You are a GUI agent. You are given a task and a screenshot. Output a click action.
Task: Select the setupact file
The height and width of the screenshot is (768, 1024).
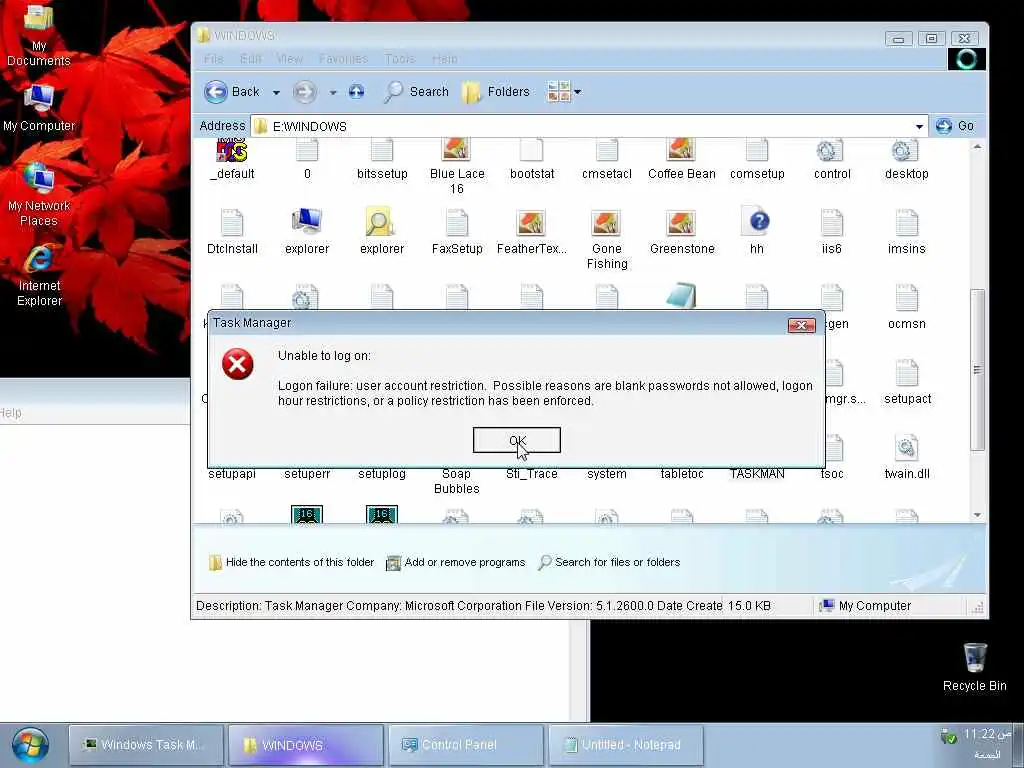click(x=907, y=382)
